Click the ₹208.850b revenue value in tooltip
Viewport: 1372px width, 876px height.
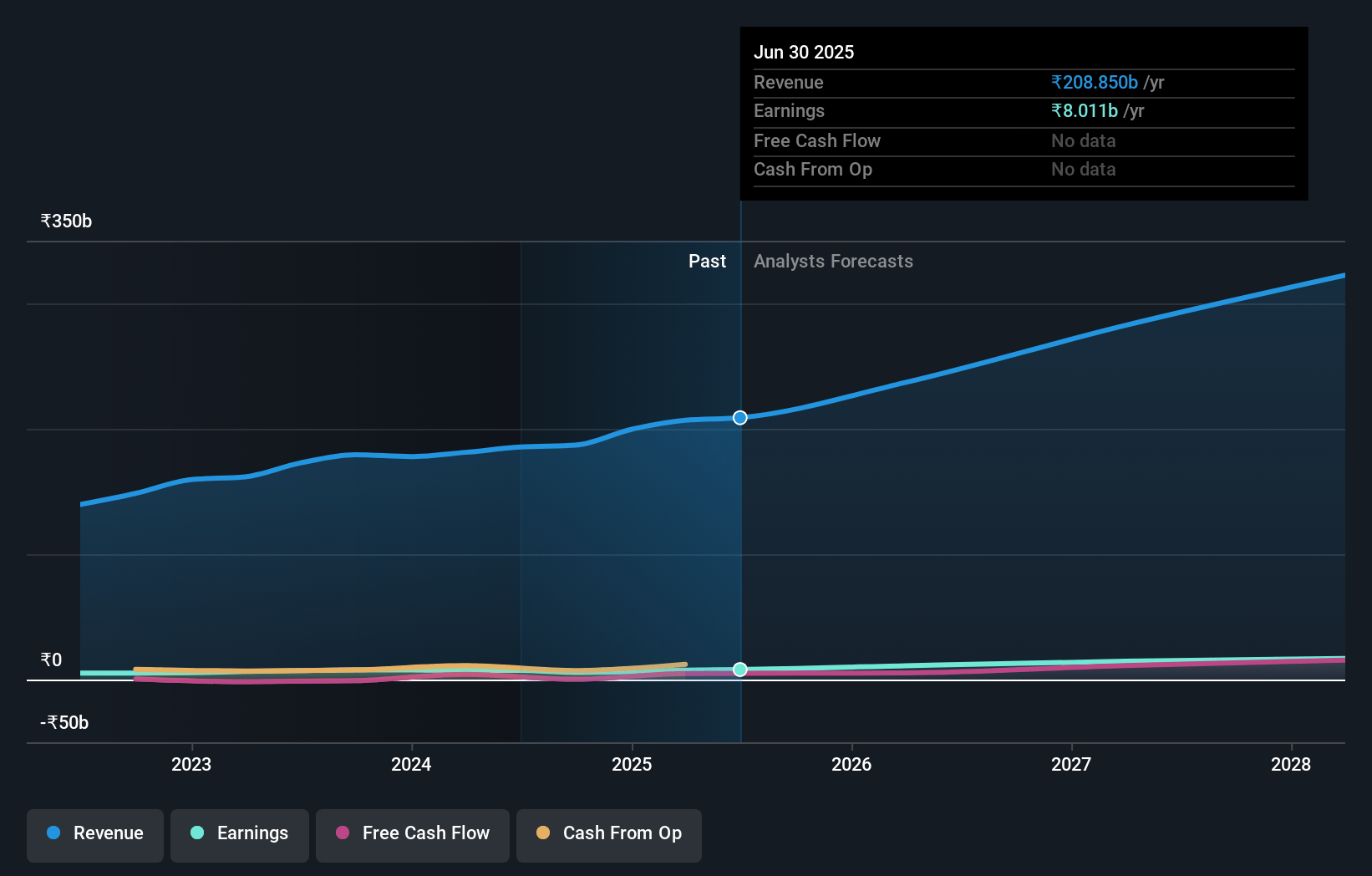pos(1095,82)
